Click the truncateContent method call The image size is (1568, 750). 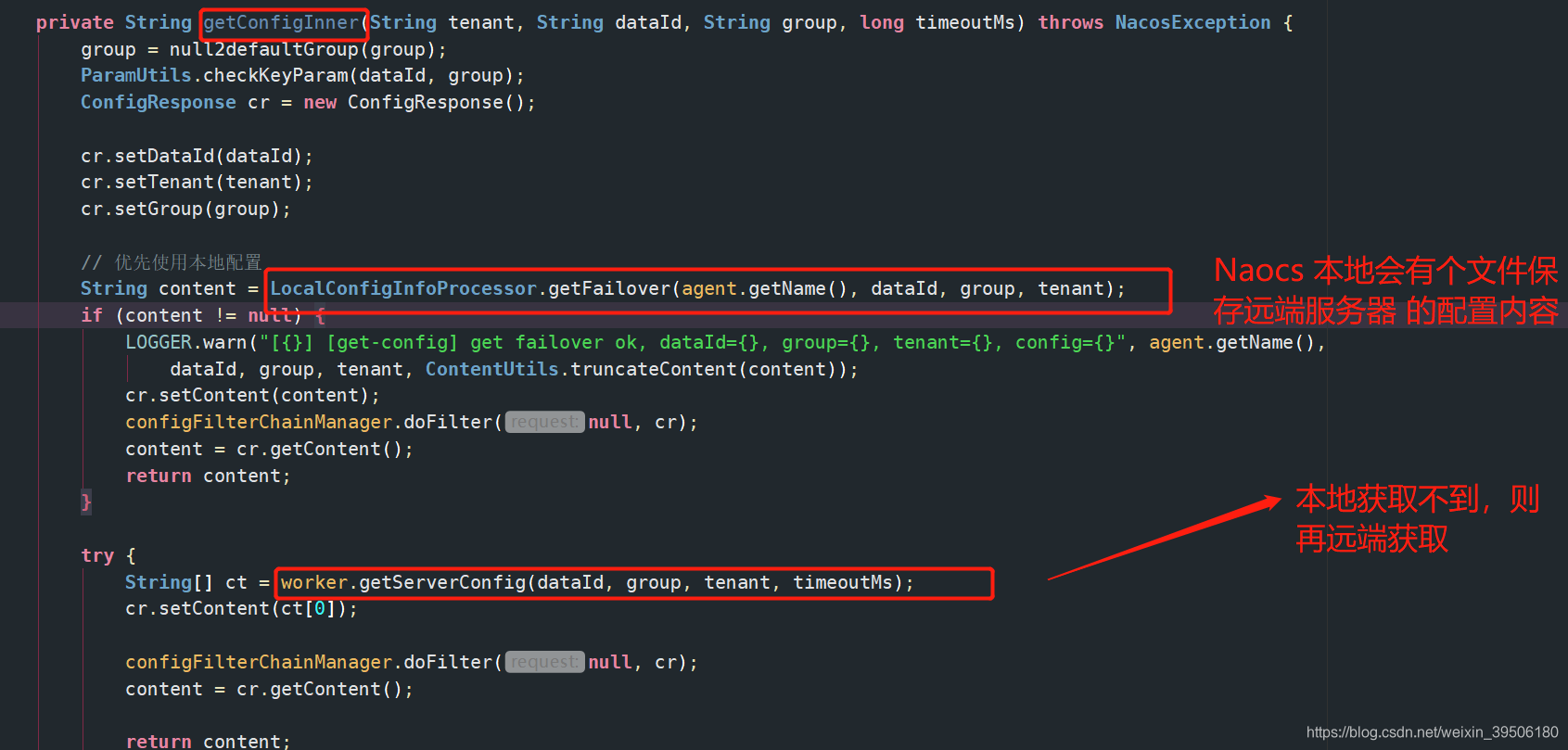[x=654, y=369]
